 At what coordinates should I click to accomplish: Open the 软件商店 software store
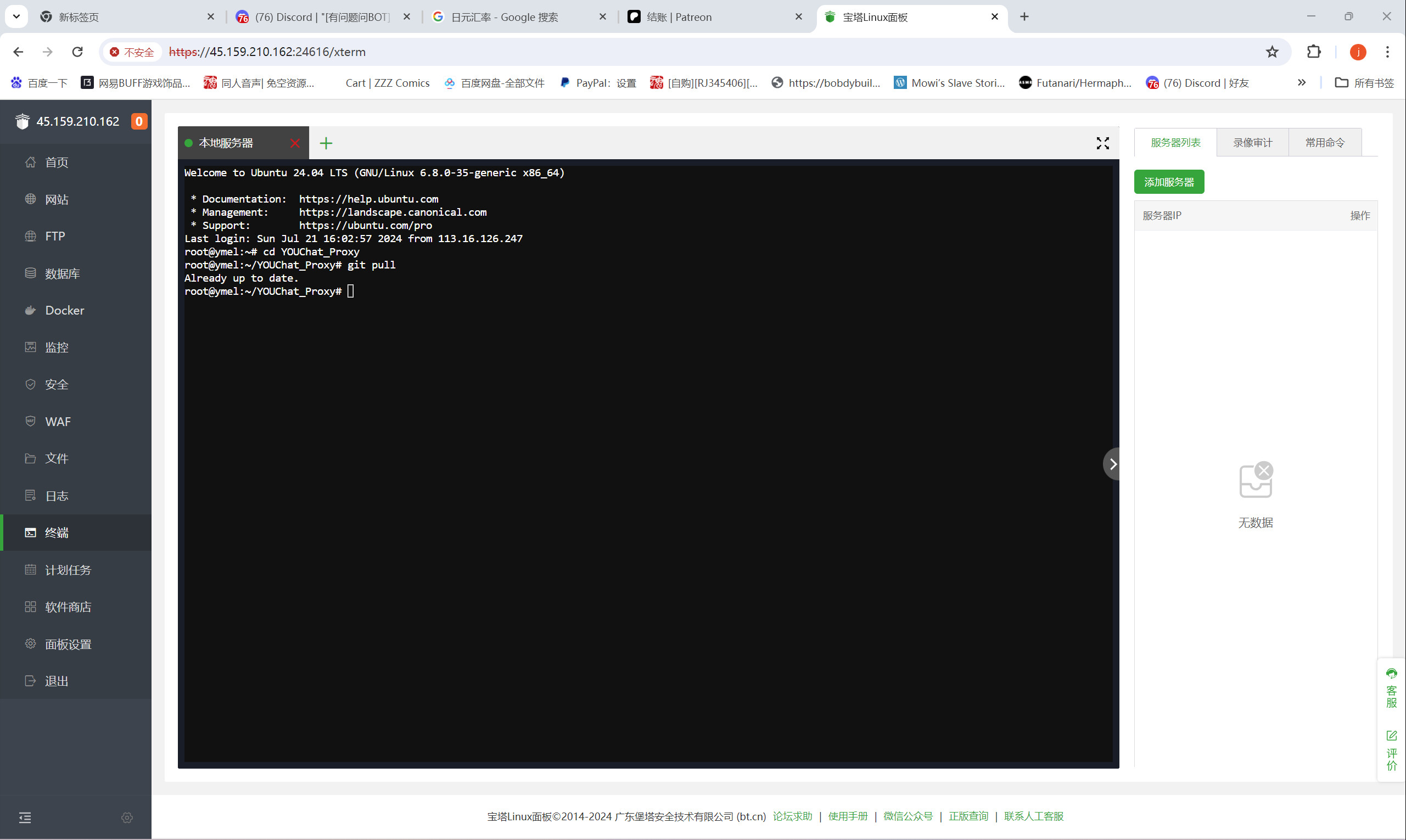68,607
